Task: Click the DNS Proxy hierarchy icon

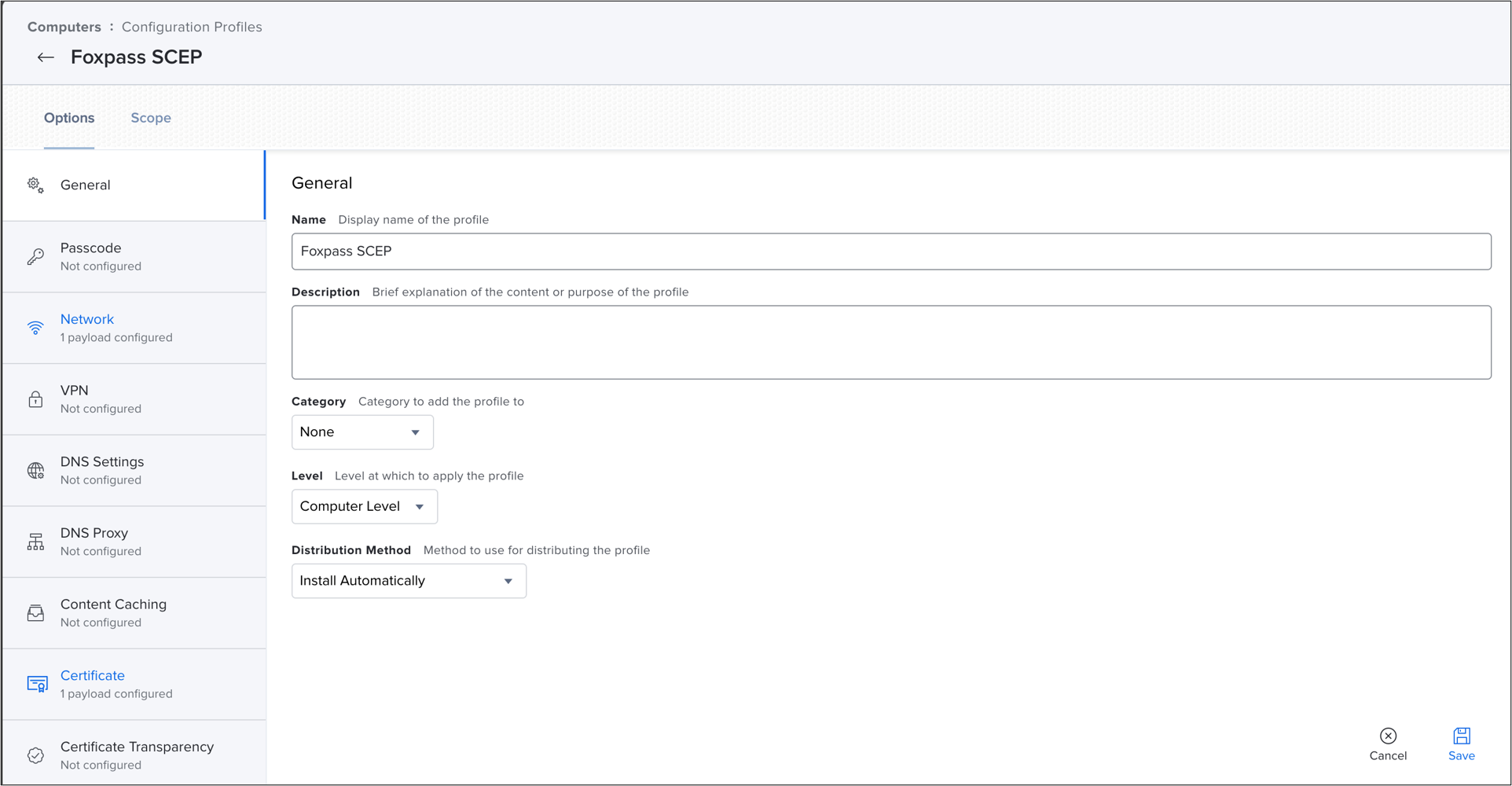Action: pyautogui.click(x=35, y=542)
